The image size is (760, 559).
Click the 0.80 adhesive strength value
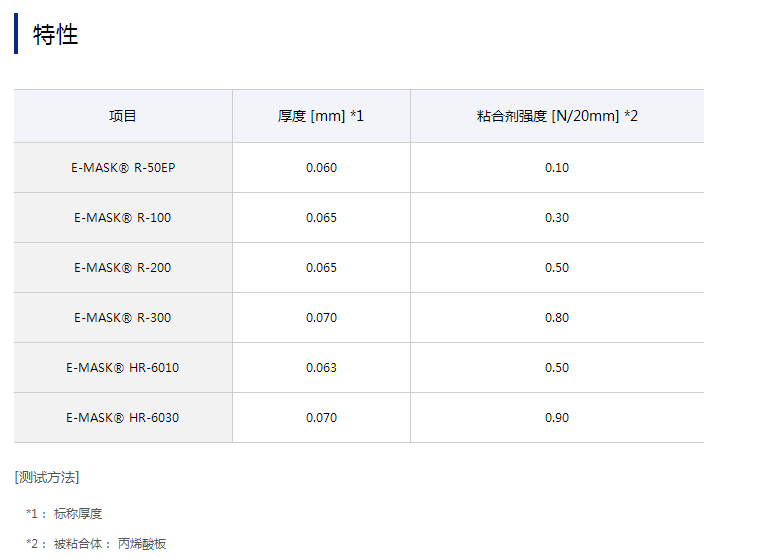pos(557,317)
